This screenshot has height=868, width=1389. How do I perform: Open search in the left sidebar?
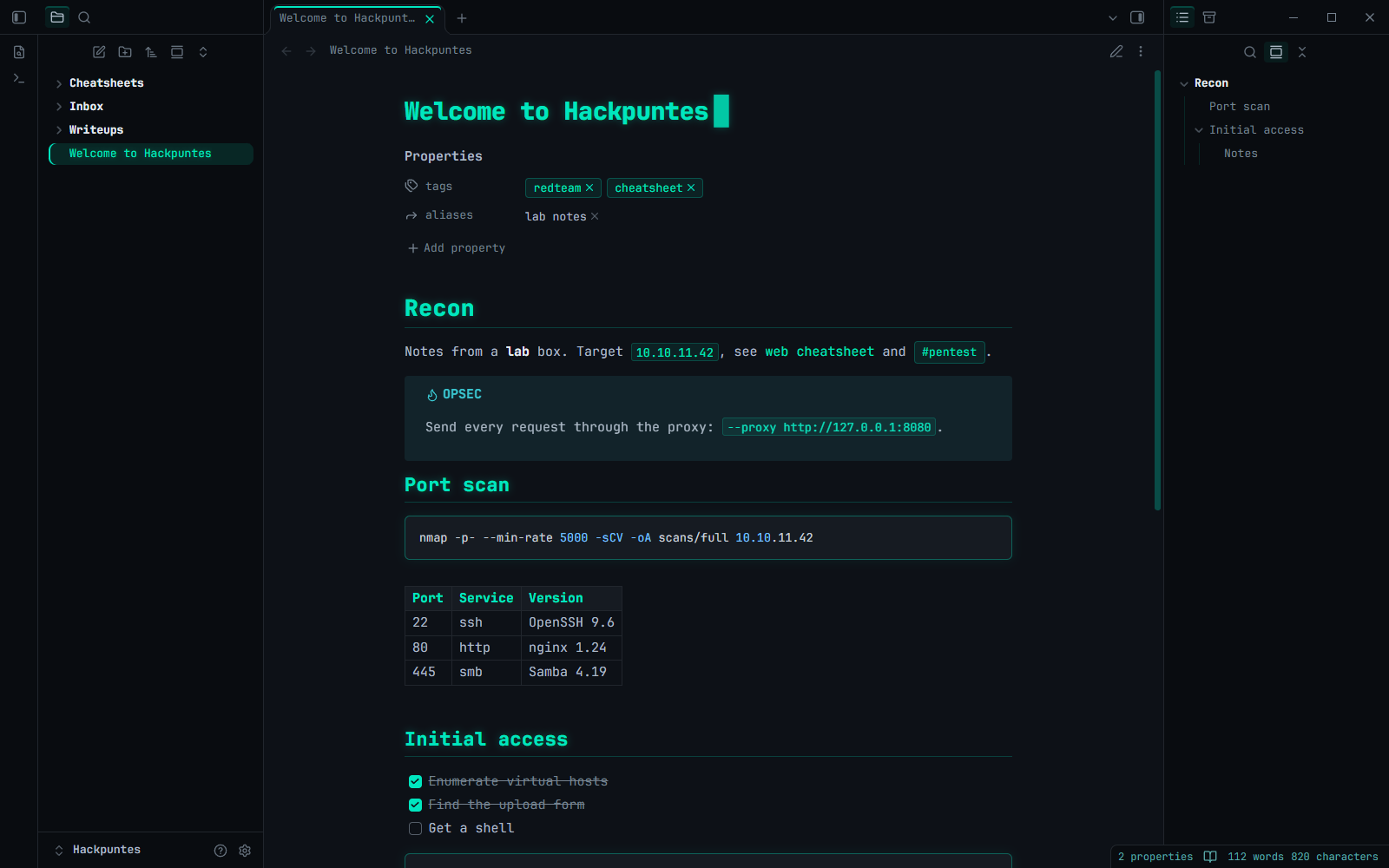tap(84, 17)
